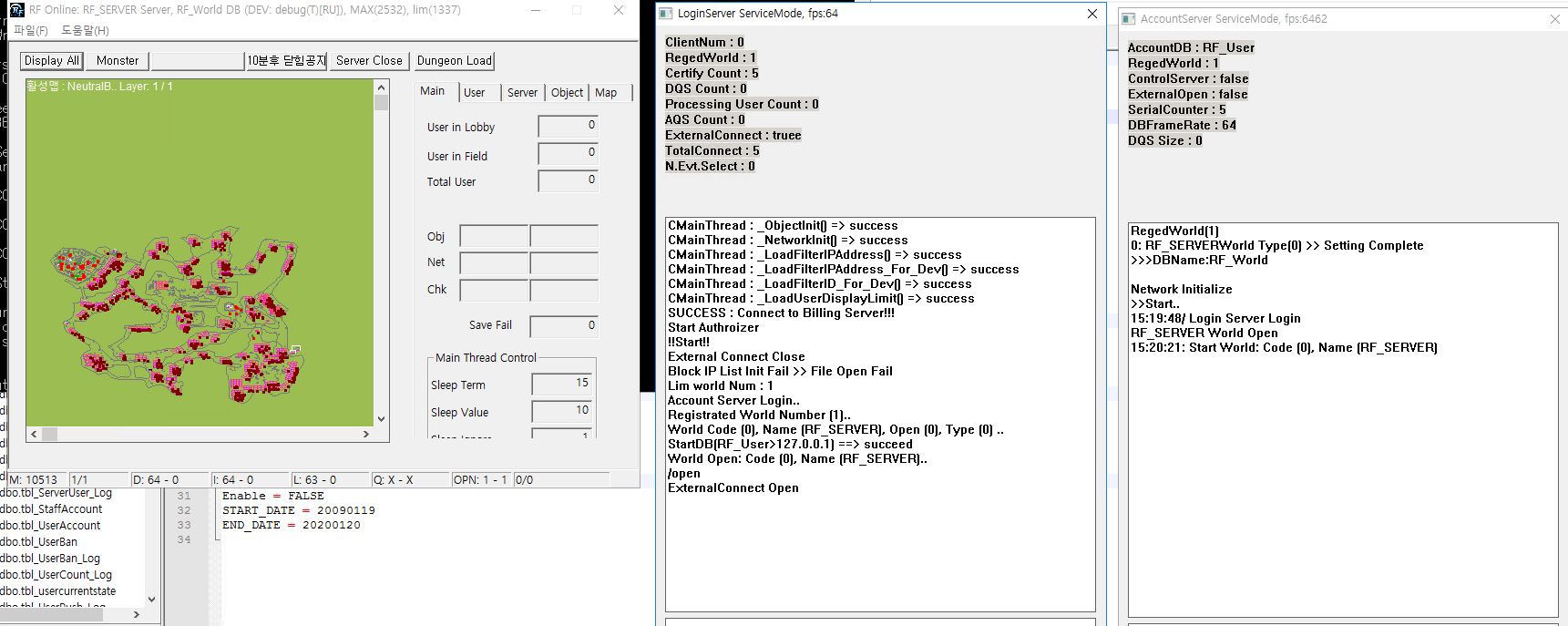The height and width of the screenshot is (626, 1568).
Task: Click the 'I: 64 - 0' status bar entry
Action: (250, 479)
